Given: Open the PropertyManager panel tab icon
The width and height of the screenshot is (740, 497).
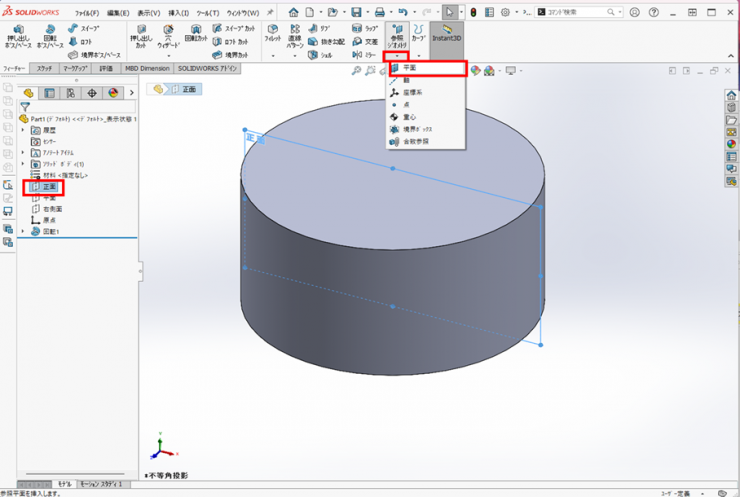Looking at the screenshot, I should click(x=50, y=93).
